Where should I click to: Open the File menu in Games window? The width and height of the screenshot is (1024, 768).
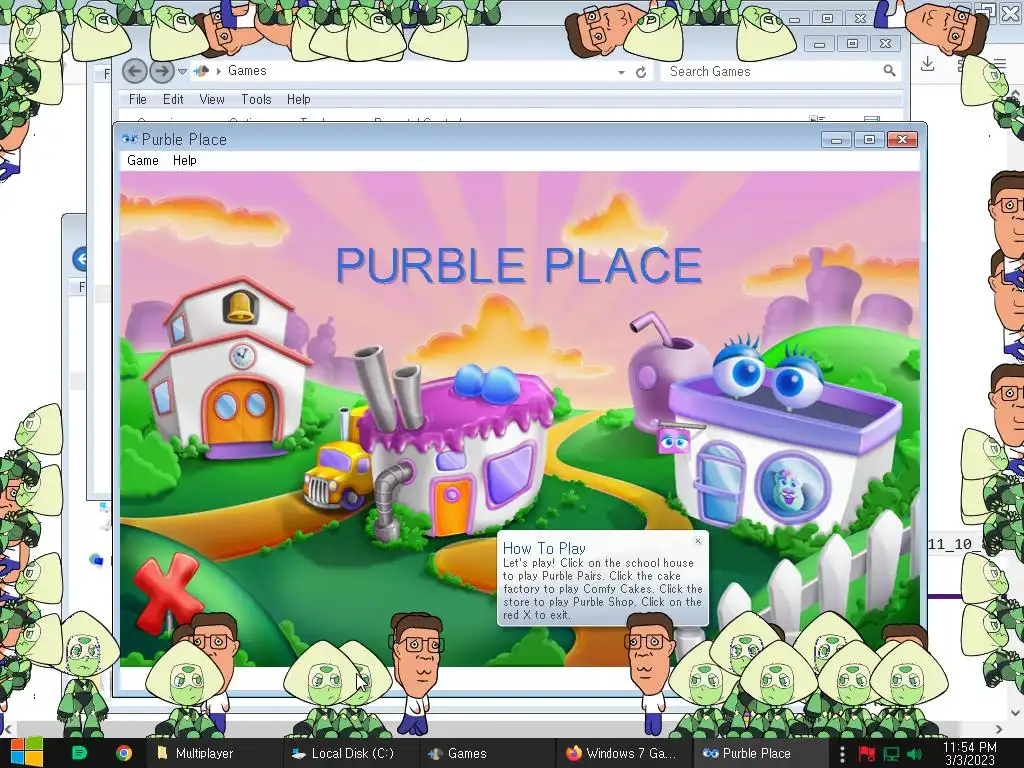(138, 99)
